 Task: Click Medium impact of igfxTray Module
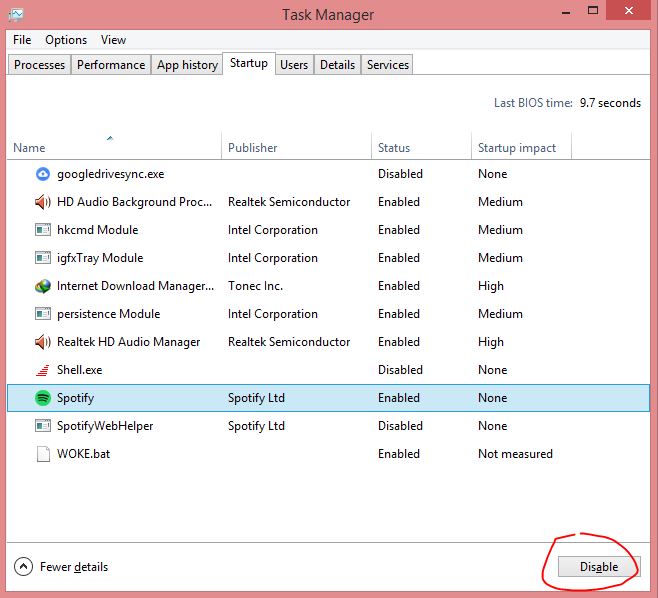tap(500, 258)
